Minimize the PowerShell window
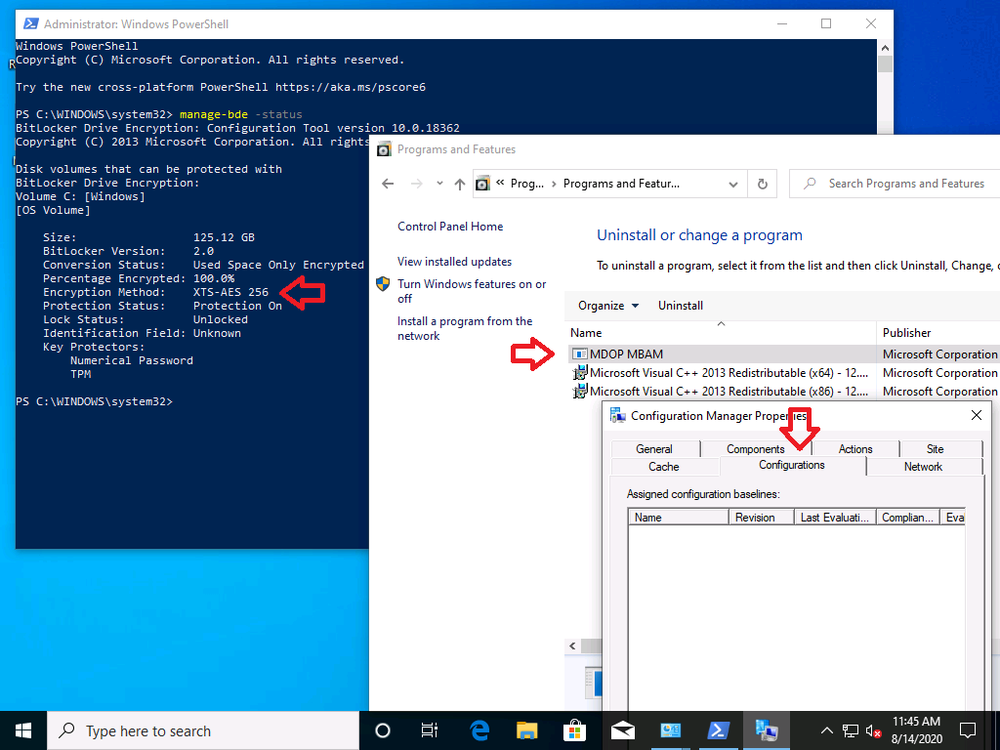This screenshot has height=750, width=1000. click(x=783, y=24)
